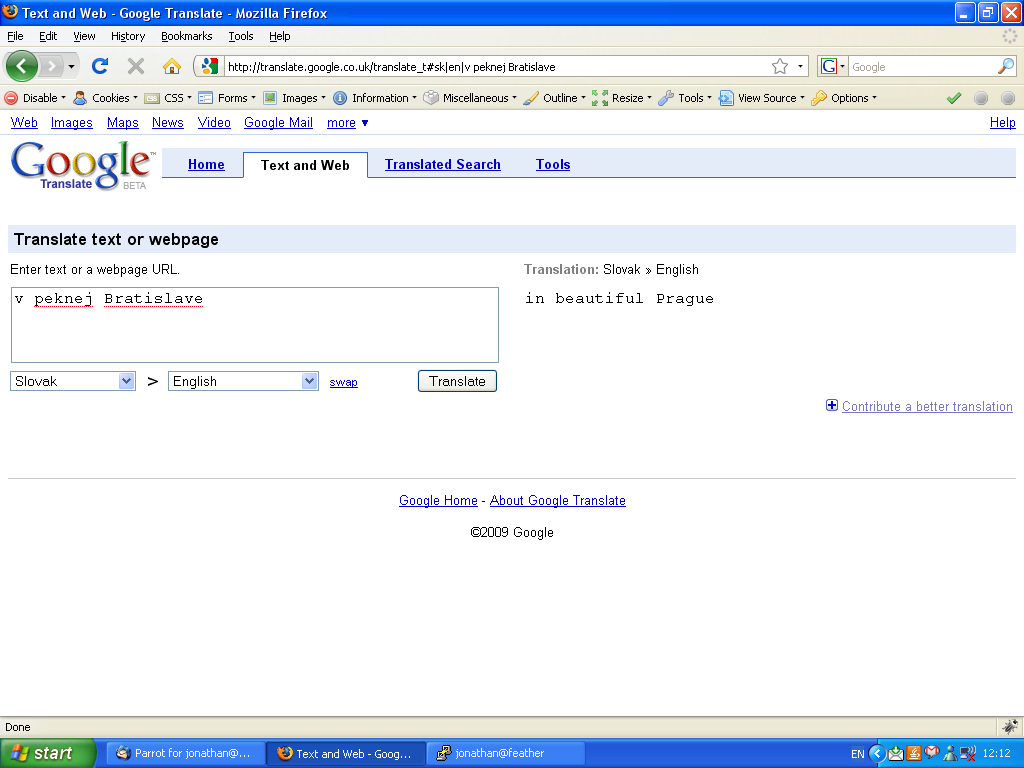
Task: Open the Forms toolbar menu
Action: [x=227, y=98]
